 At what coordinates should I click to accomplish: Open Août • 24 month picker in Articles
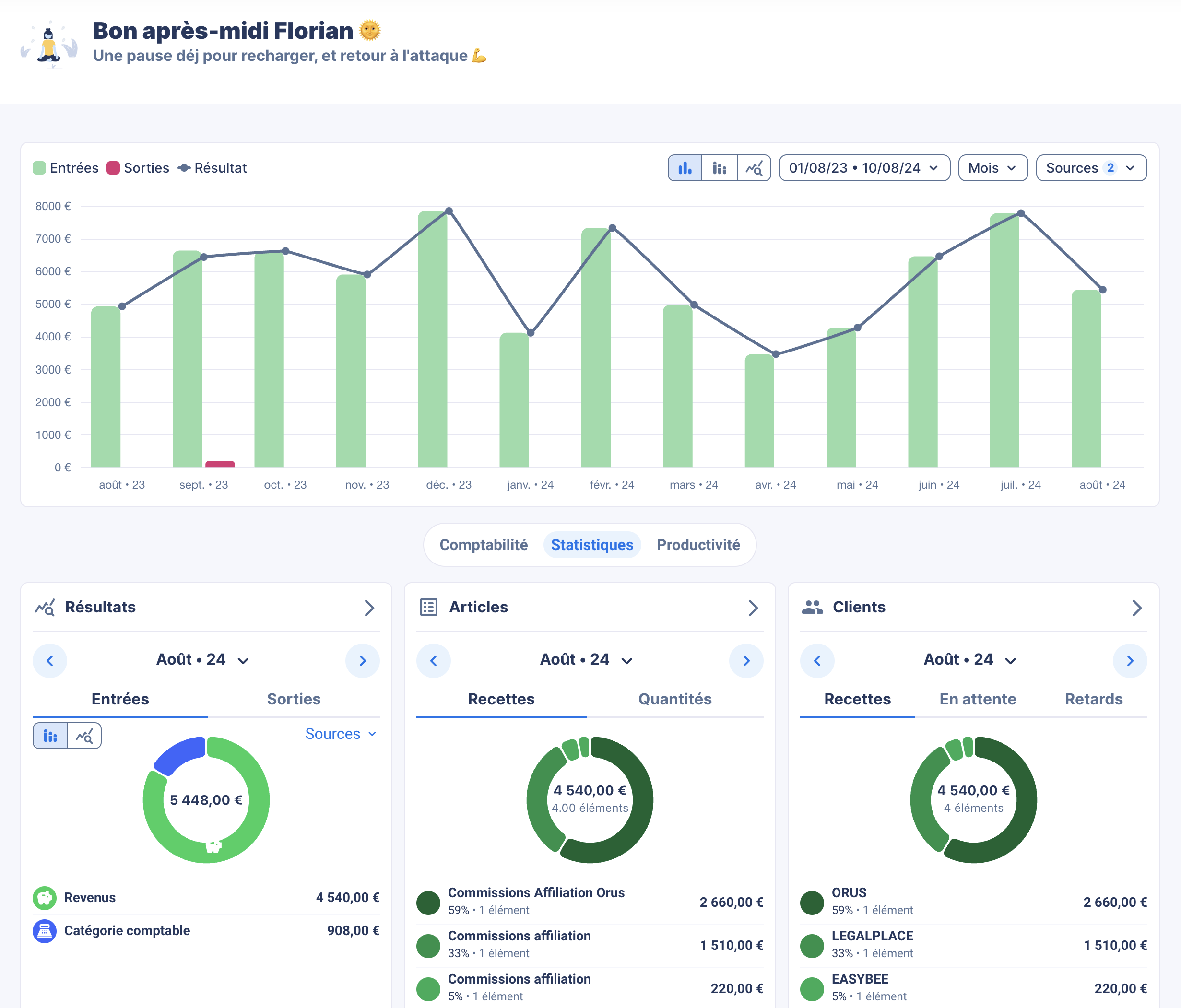tap(586, 660)
